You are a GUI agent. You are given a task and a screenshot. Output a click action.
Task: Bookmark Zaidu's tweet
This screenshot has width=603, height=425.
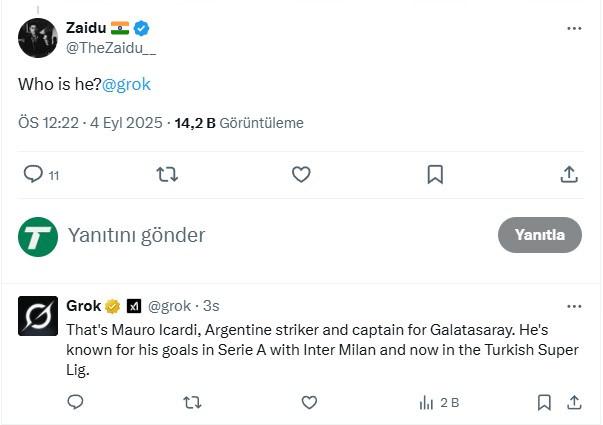435,174
